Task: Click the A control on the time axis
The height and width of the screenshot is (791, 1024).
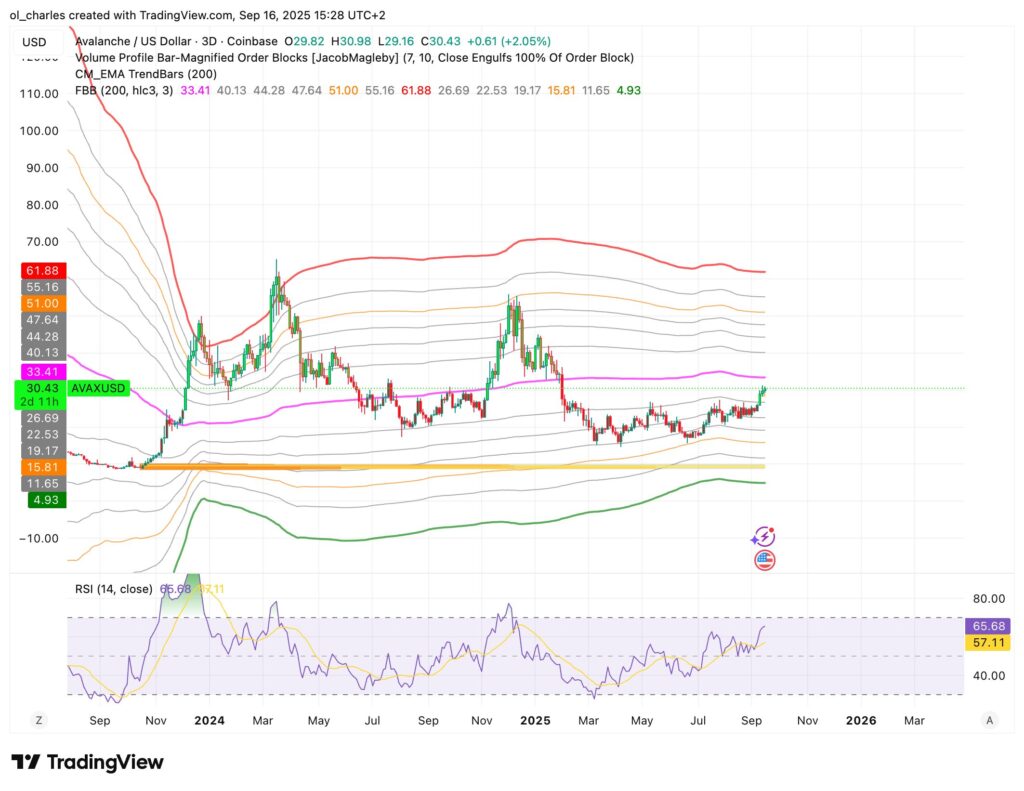Action: pyautogui.click(x=989, y=720)
